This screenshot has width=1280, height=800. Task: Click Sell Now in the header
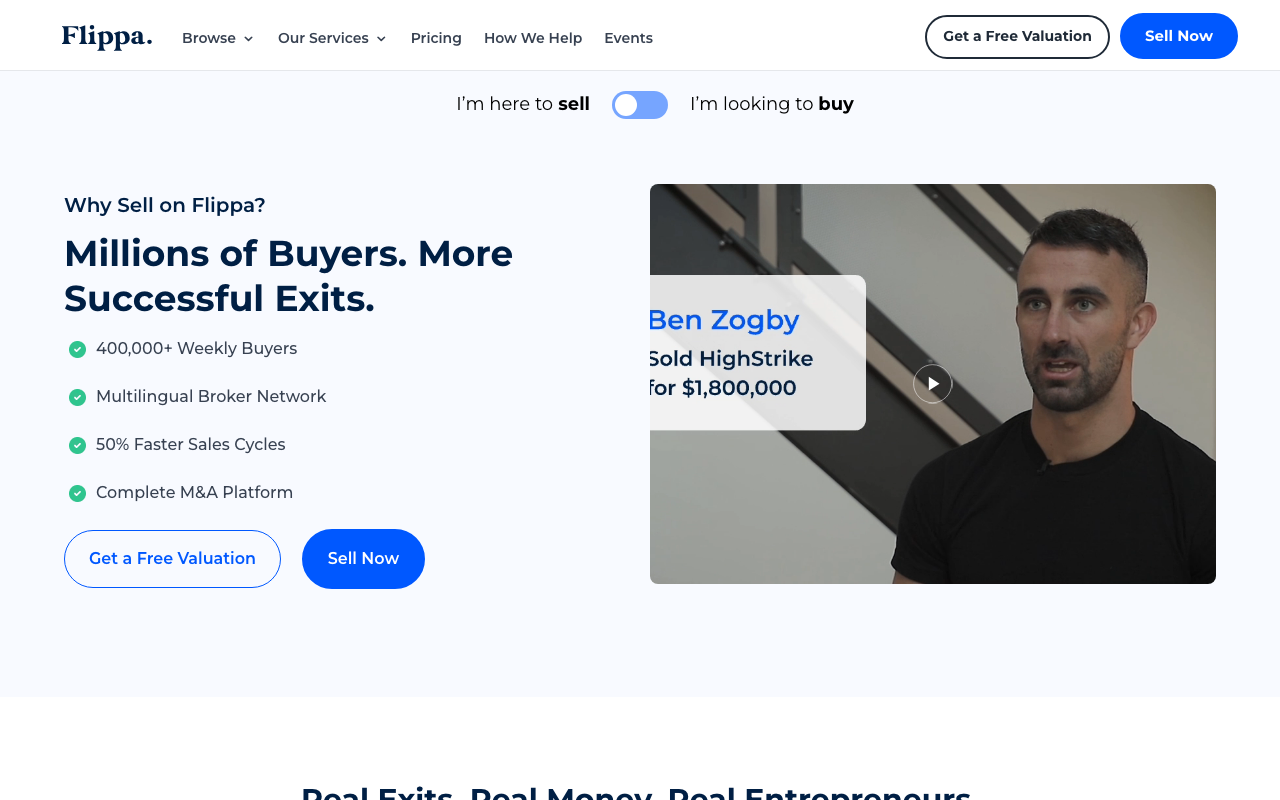pos(1179,36)
